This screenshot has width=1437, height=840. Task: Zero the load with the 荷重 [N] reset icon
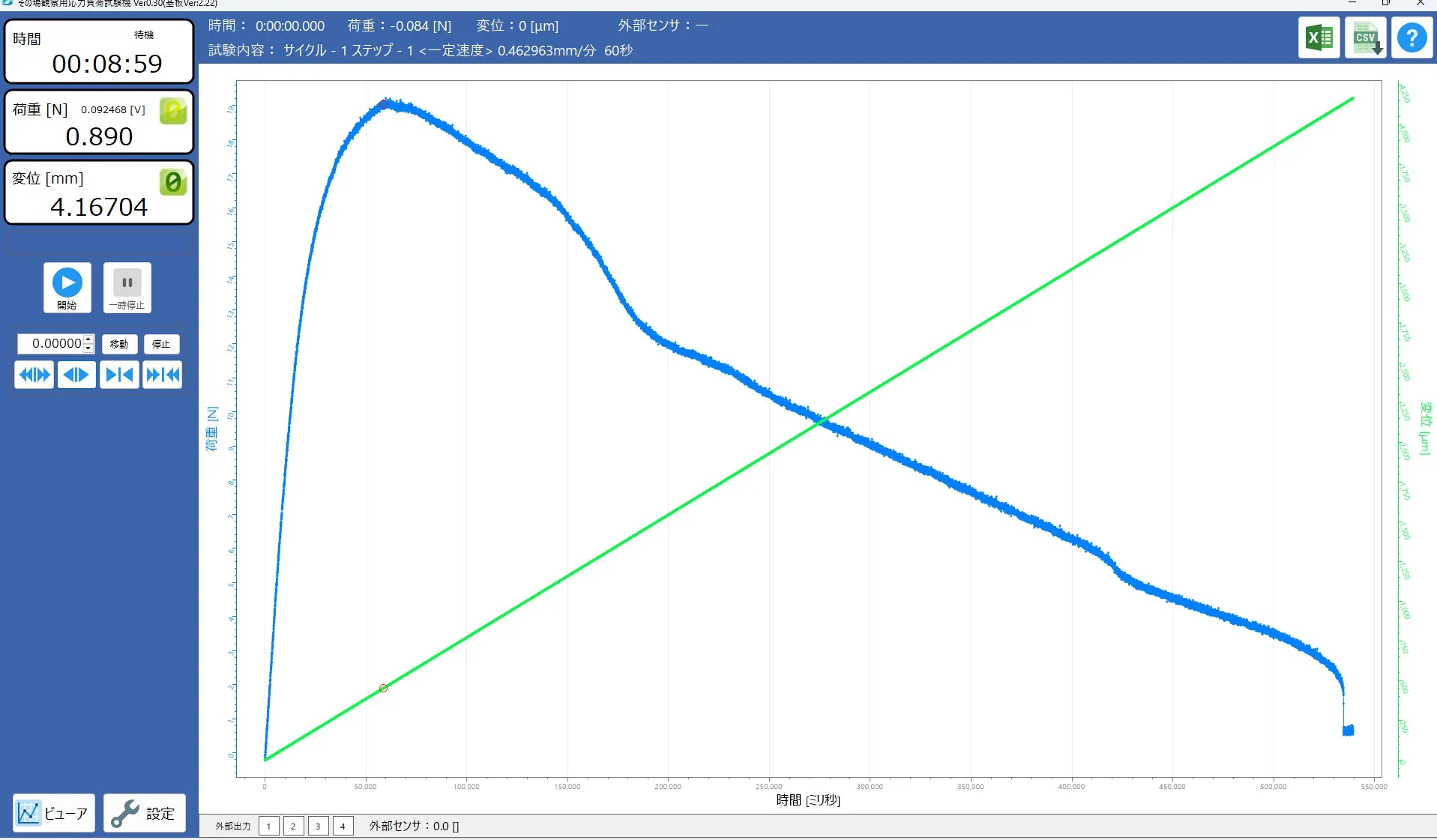pos(173,112)
